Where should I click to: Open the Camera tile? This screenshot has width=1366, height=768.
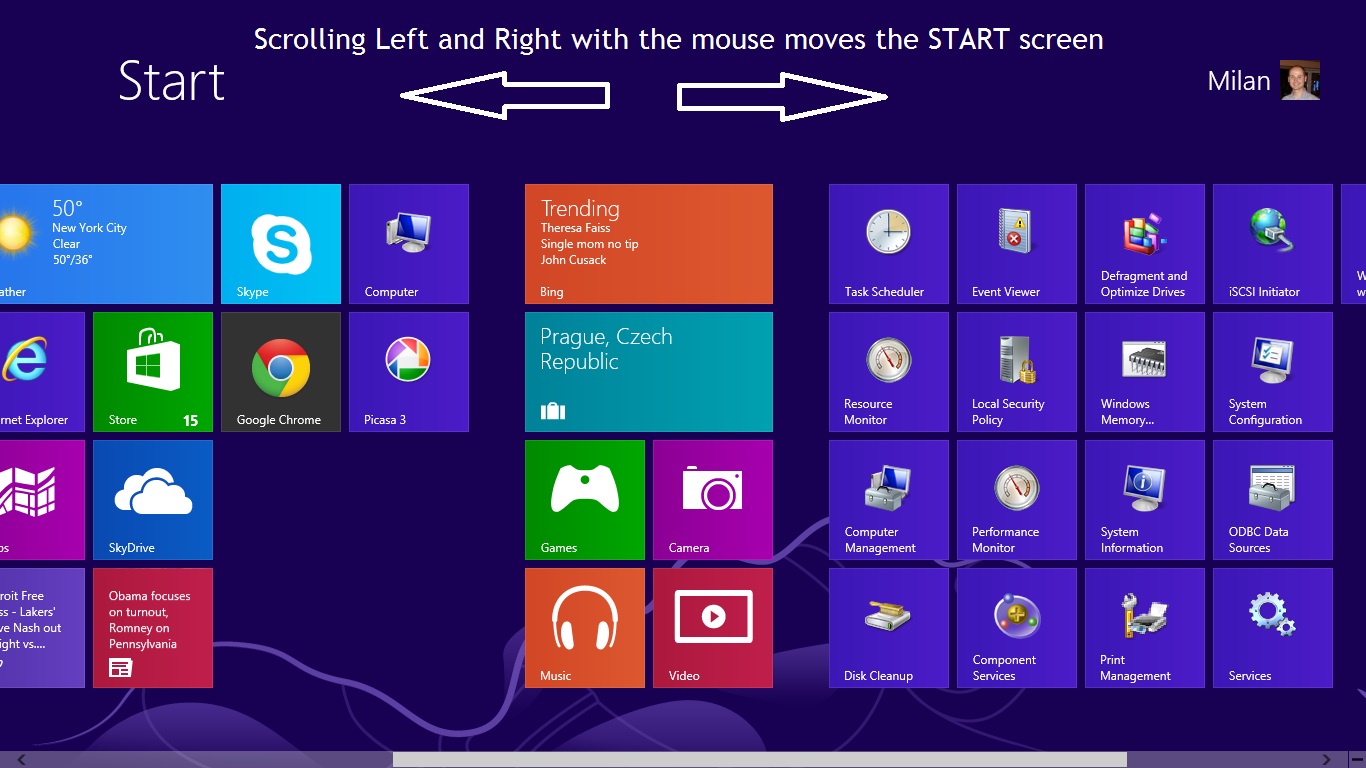tap(713, 500)
